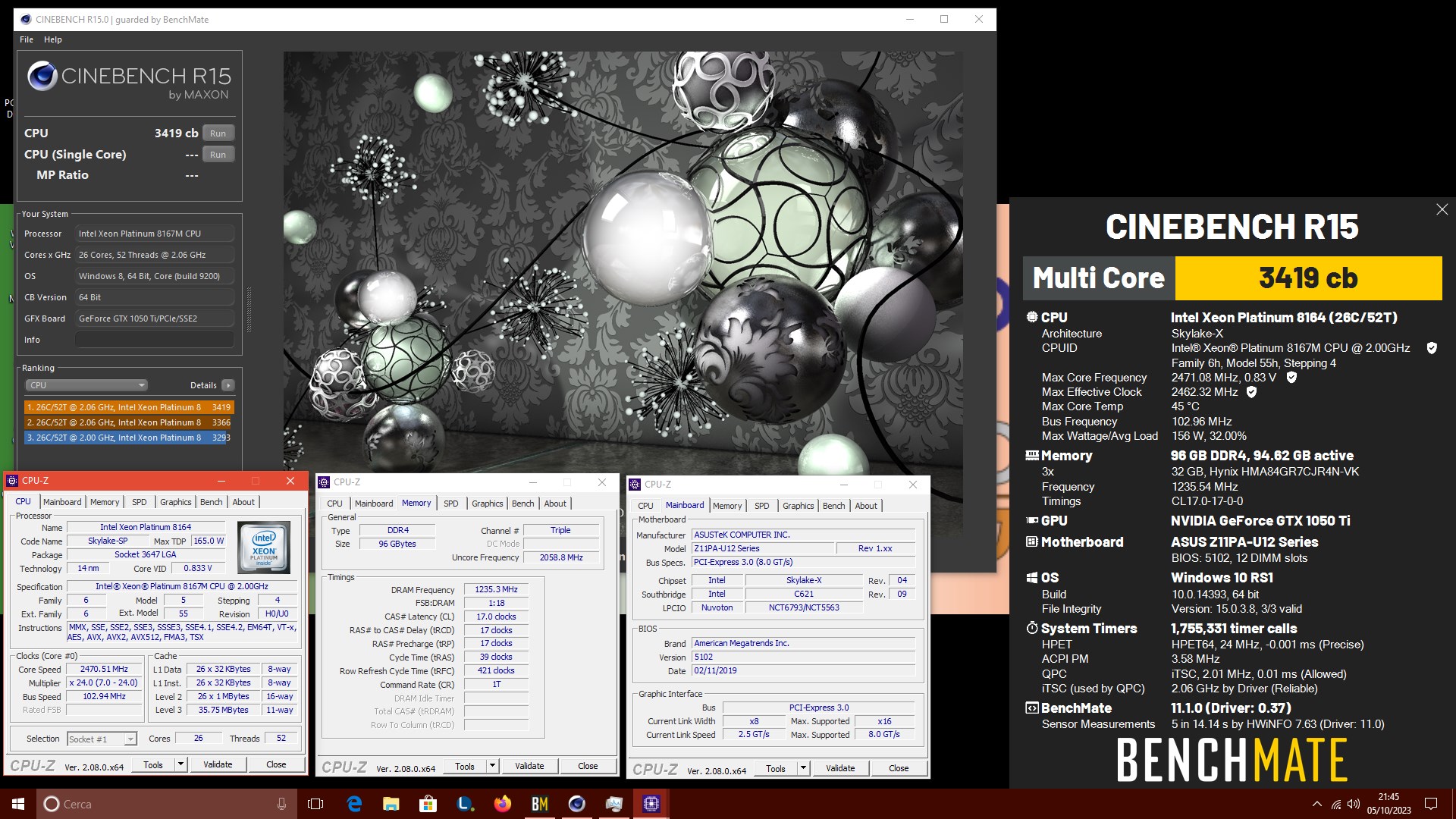The image size is (1456, 819).
Task: Click the Cinebench logo sphere icon
Action: click(42, 77)
